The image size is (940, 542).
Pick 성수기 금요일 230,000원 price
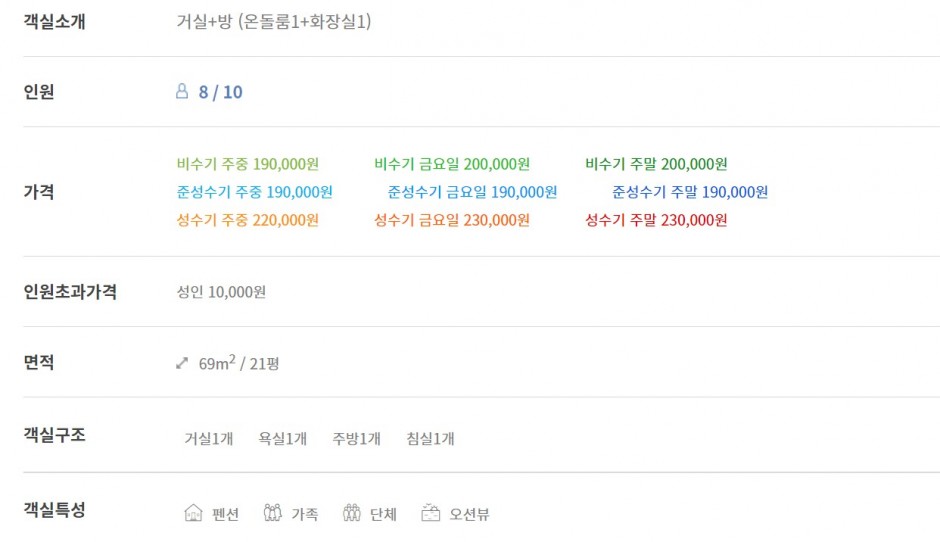(x=452, y=220)
